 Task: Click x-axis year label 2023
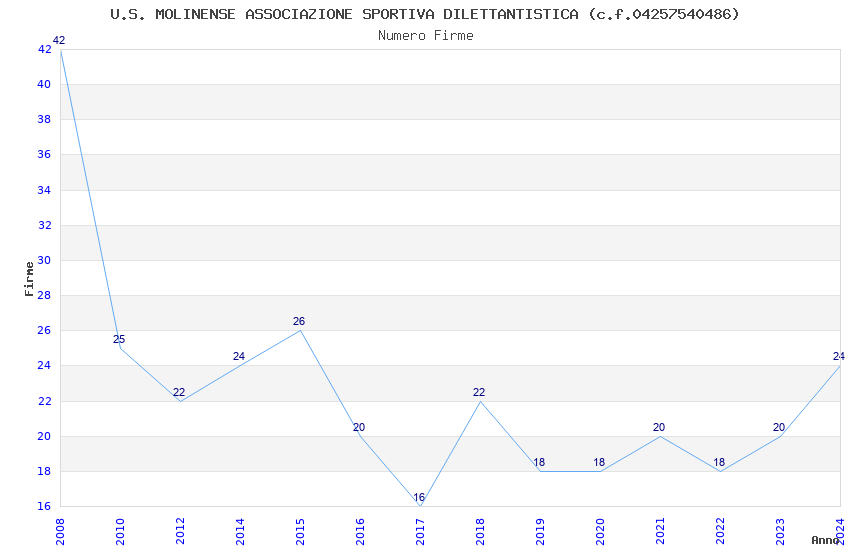pyautogui.click(x=780, y=532)
